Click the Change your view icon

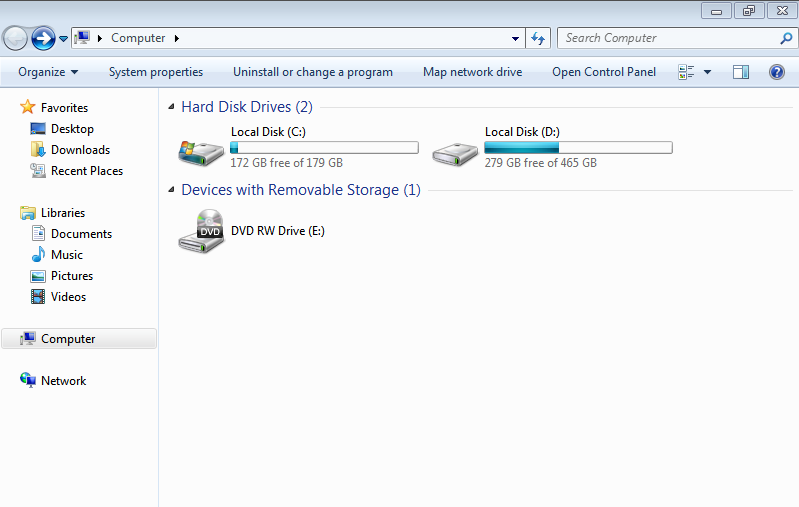coord(686,72)
